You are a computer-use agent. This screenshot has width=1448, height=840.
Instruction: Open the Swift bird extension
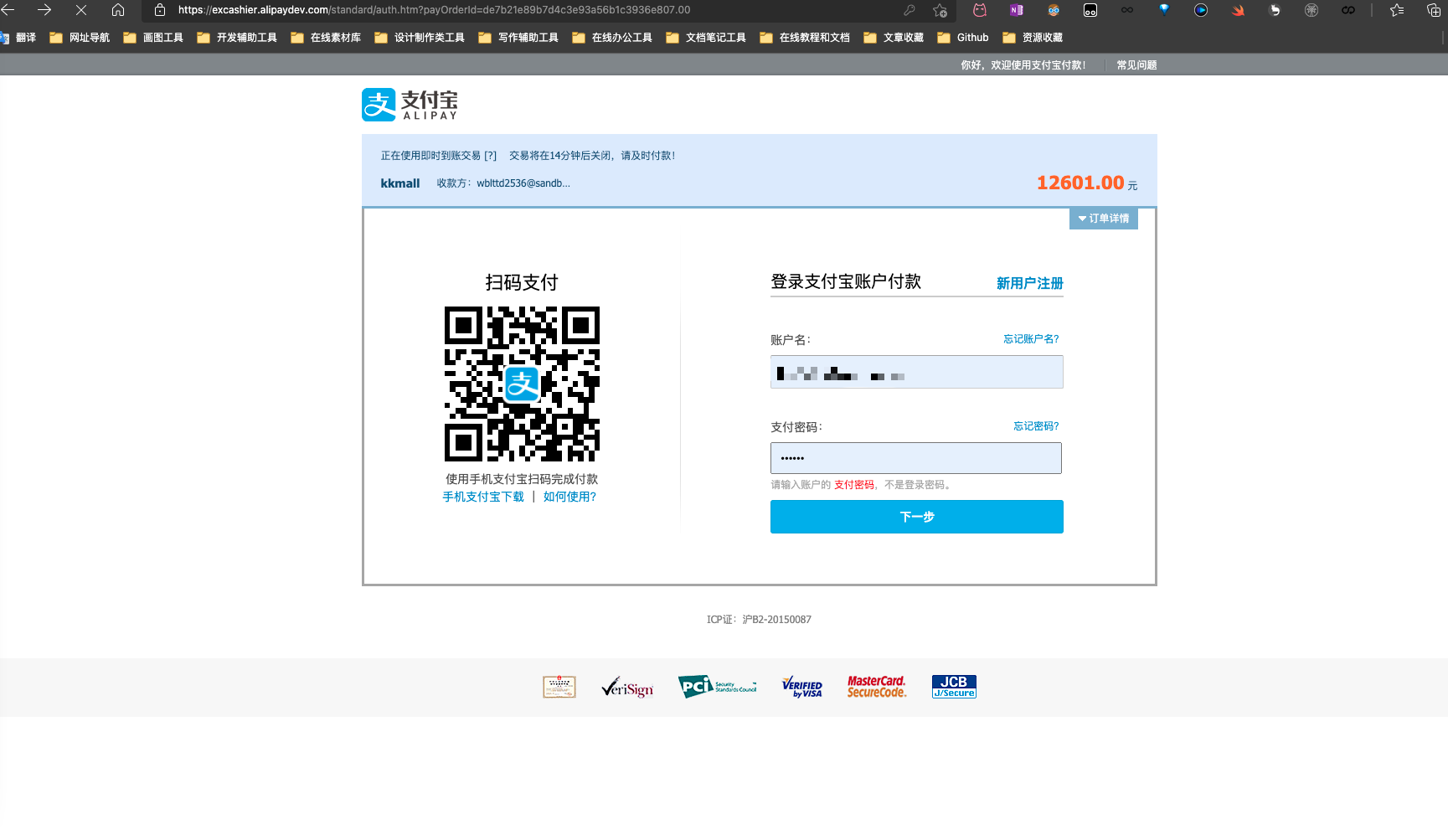click(1238, 10)
